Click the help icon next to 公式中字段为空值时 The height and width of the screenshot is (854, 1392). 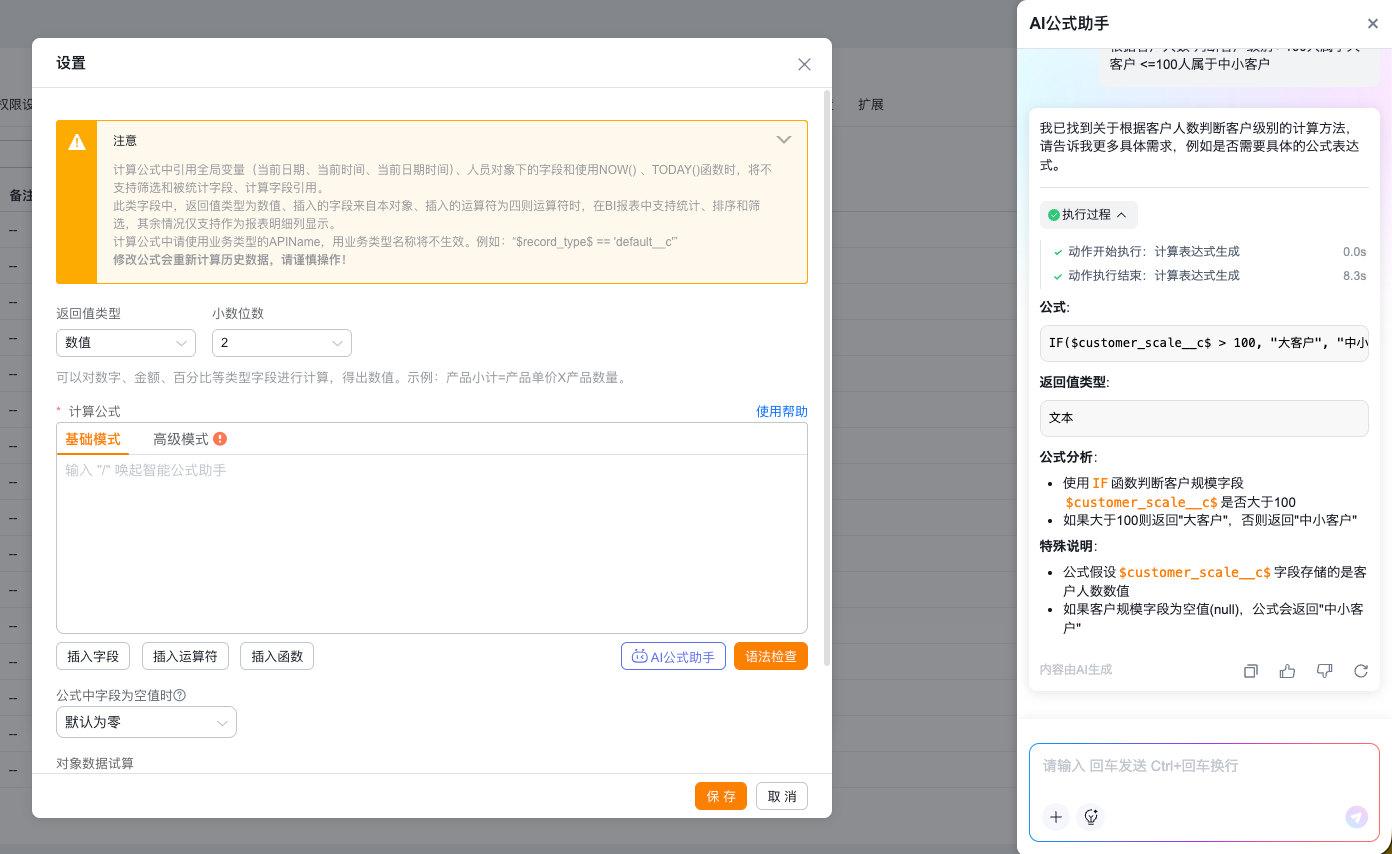click(181, 696)
